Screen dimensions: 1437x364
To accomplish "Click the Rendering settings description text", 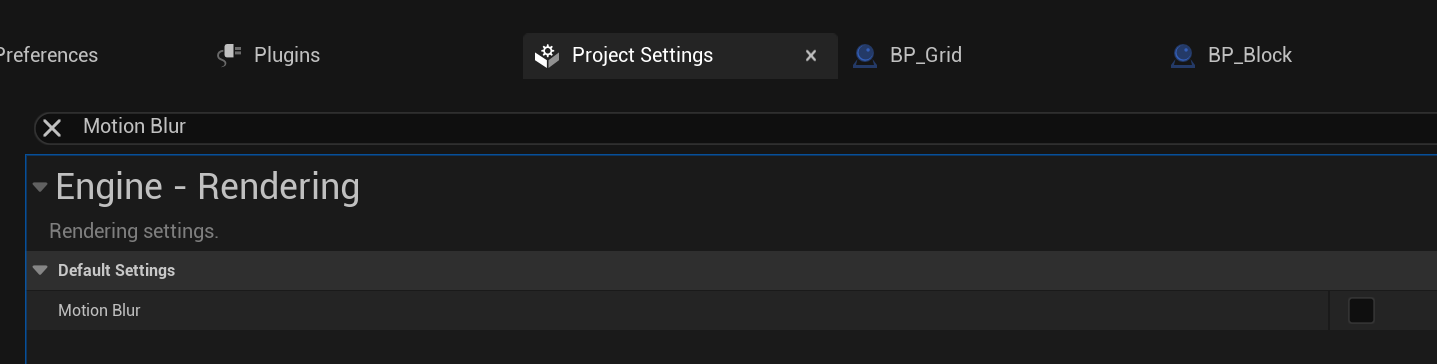I will 134,231.
